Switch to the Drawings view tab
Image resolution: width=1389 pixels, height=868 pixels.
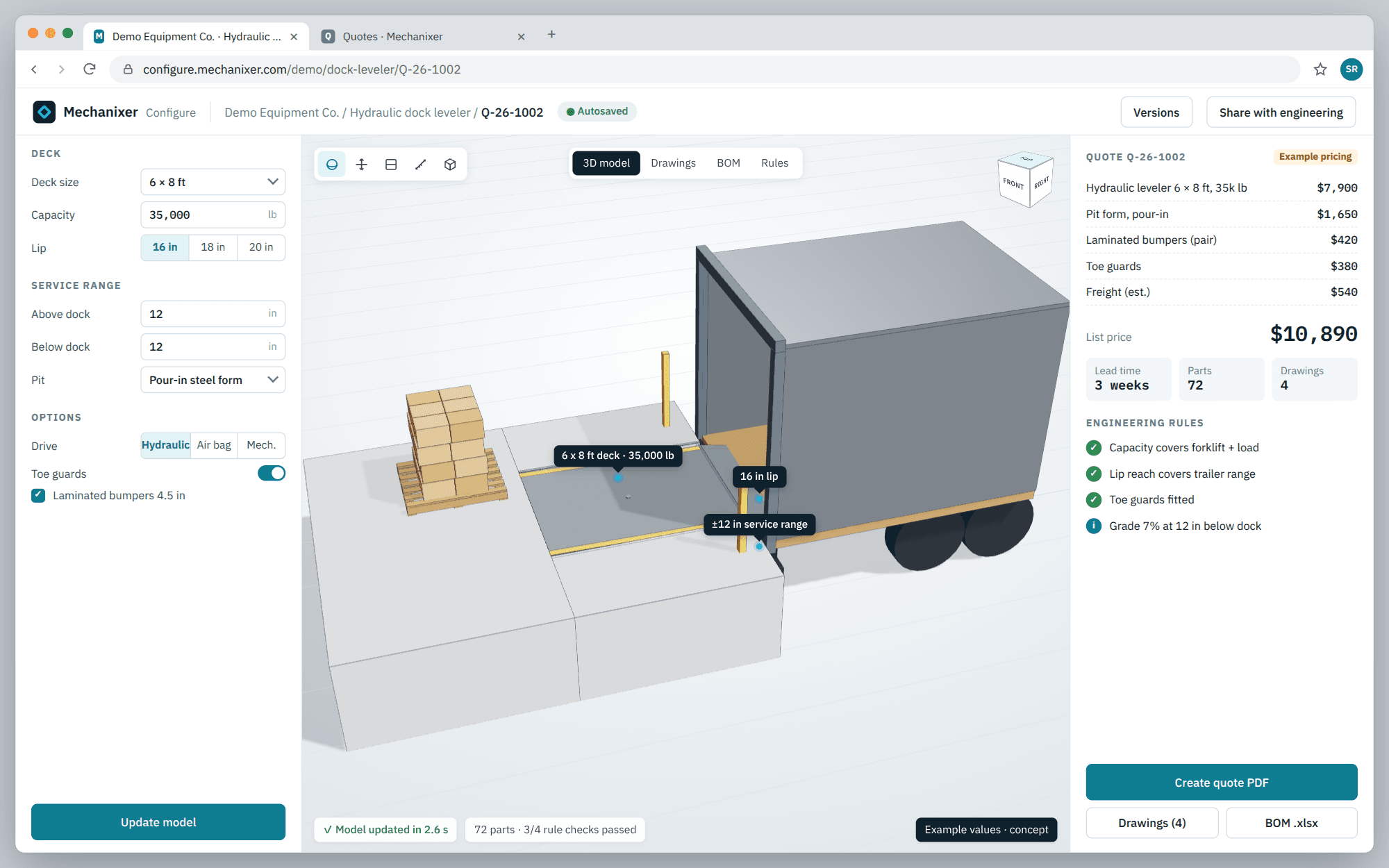[x=673, y=163]
